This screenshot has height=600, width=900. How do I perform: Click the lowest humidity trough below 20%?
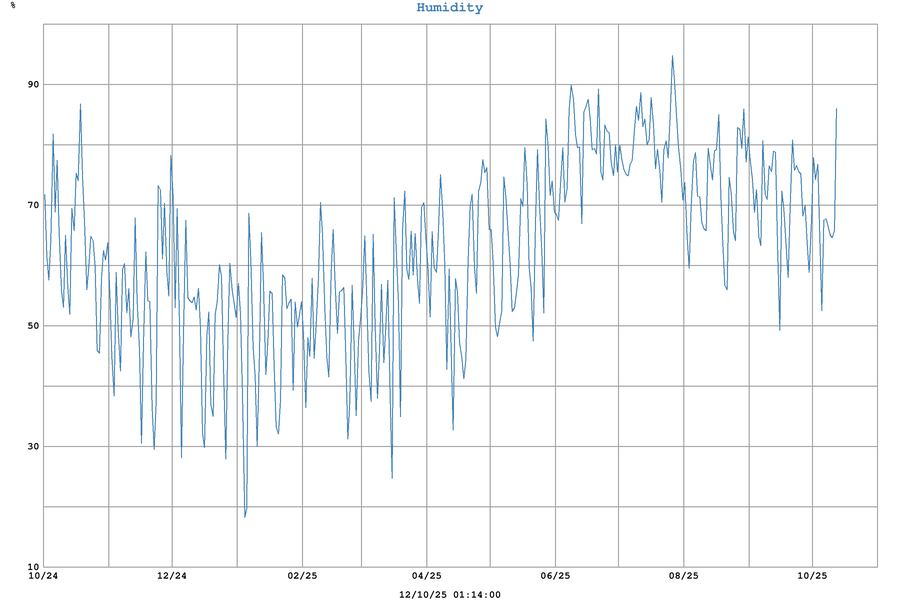(244, 517)
